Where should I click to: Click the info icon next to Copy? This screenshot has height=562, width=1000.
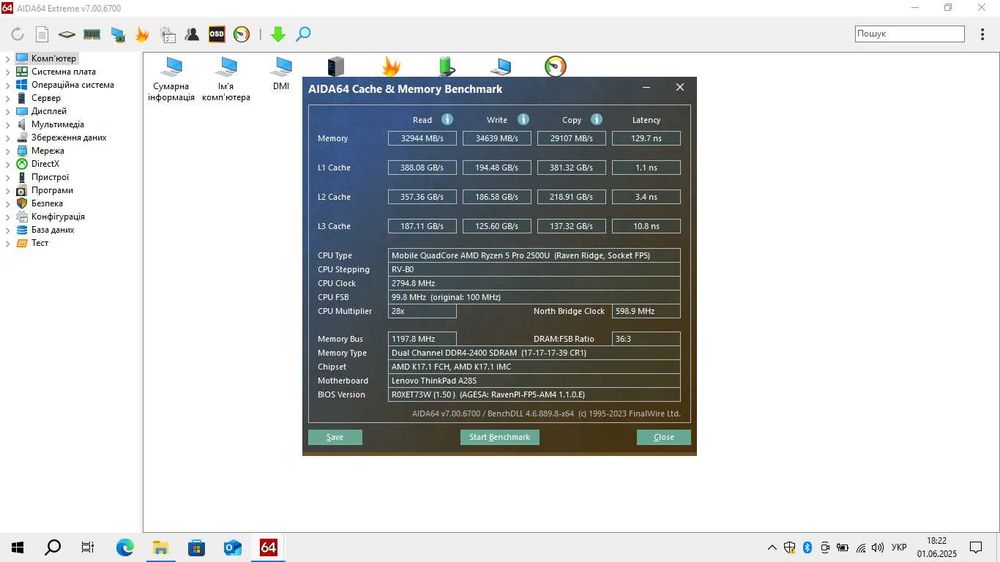click(x=596, y=119)
